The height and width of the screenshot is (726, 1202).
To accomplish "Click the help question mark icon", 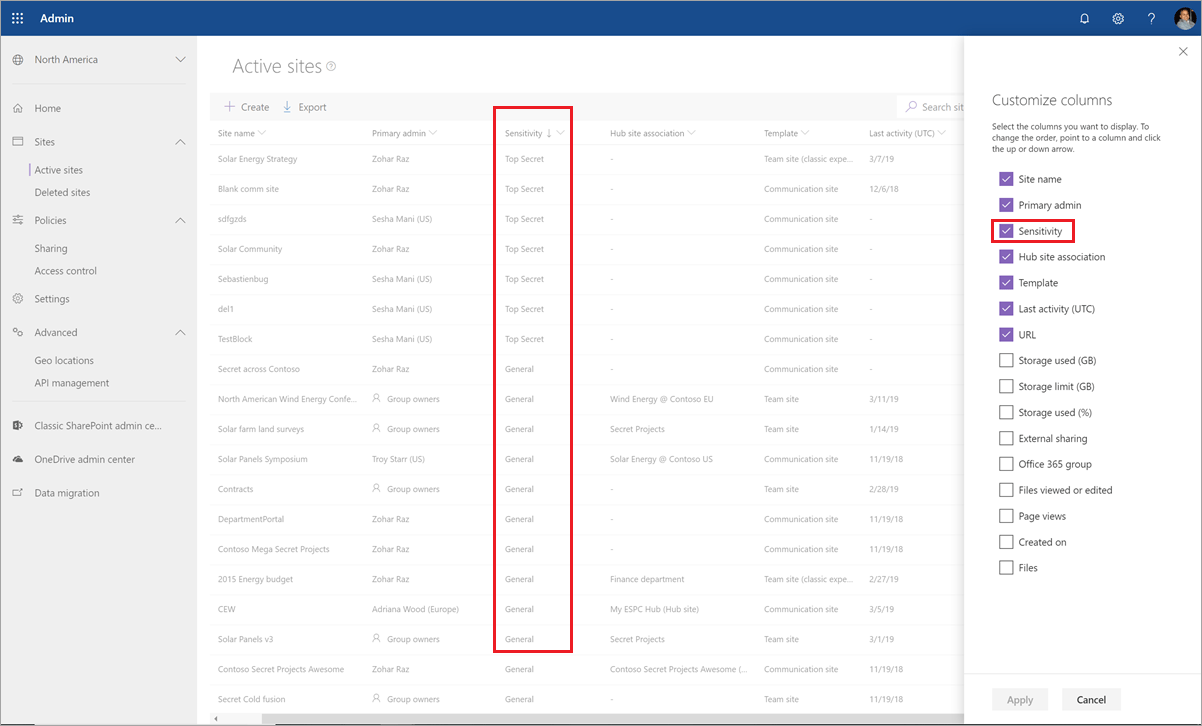I will [x=1151, y=18].
